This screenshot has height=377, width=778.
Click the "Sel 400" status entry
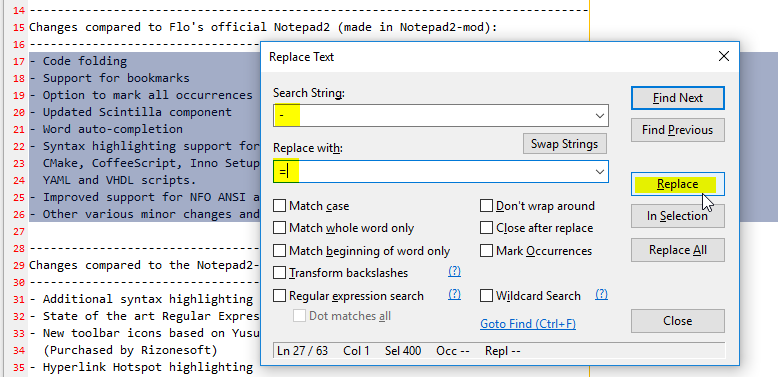tap(403, 351)
